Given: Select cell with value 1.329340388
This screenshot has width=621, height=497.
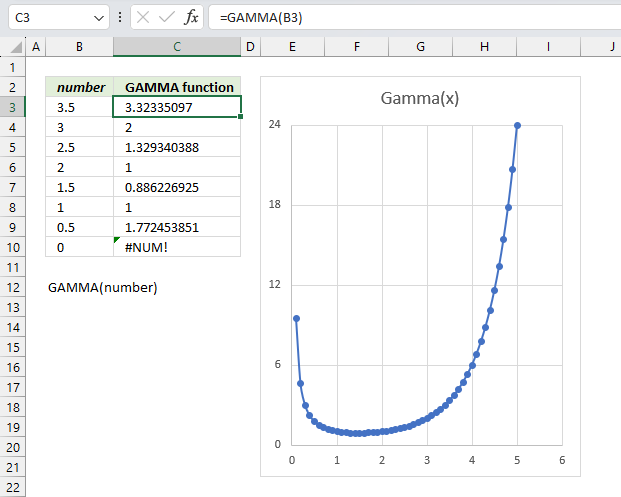Looking at the screenshot, I should pos(177,147).
